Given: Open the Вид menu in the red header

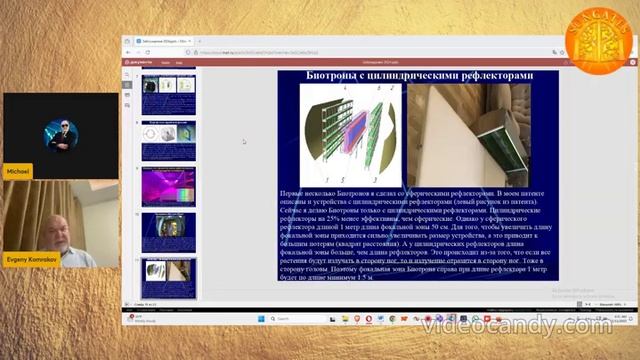Looking at the screenshot, I should coord(179,62).
